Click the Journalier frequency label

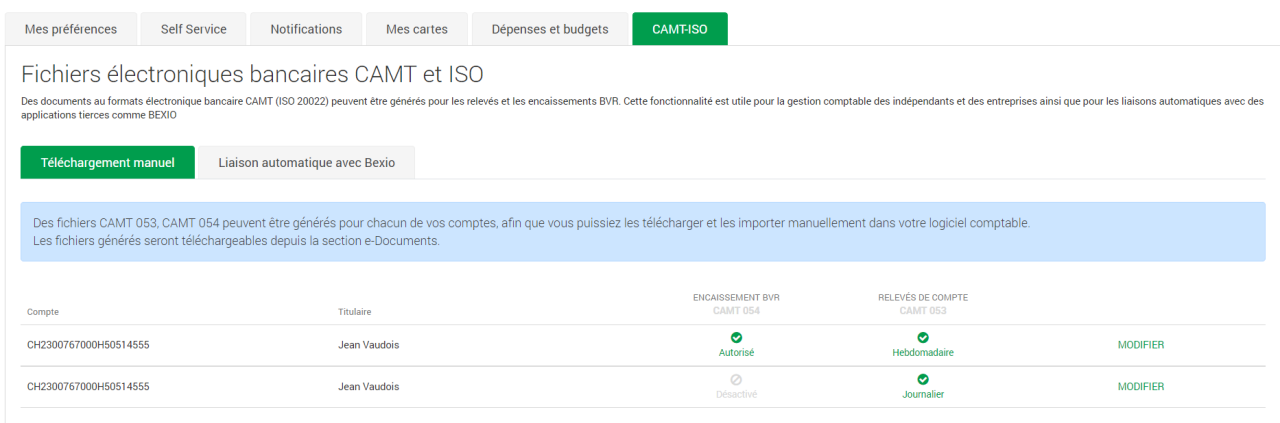pyautogui.click(x=923, y=394)
